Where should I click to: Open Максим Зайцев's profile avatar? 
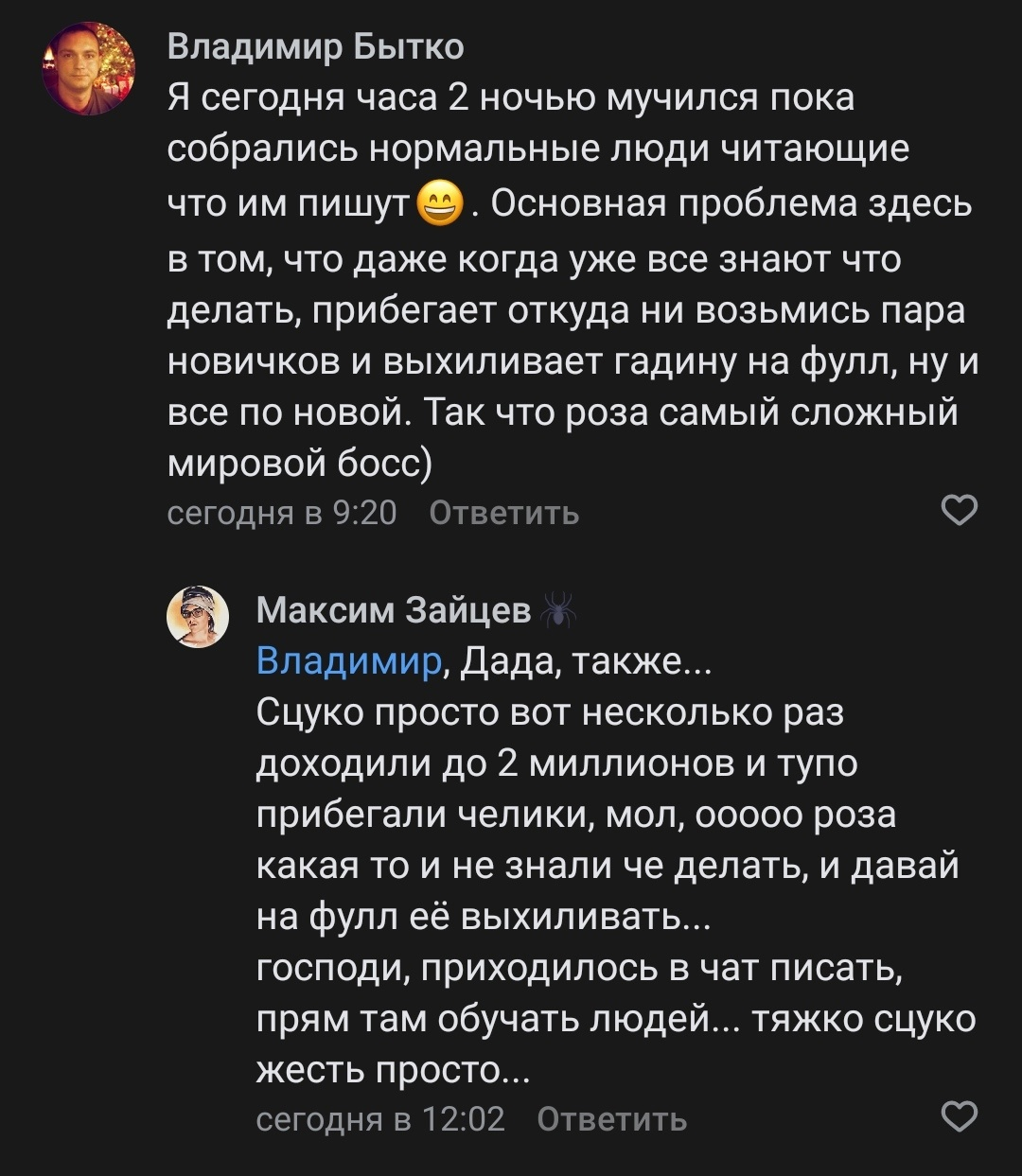click(x=198, y=617)
